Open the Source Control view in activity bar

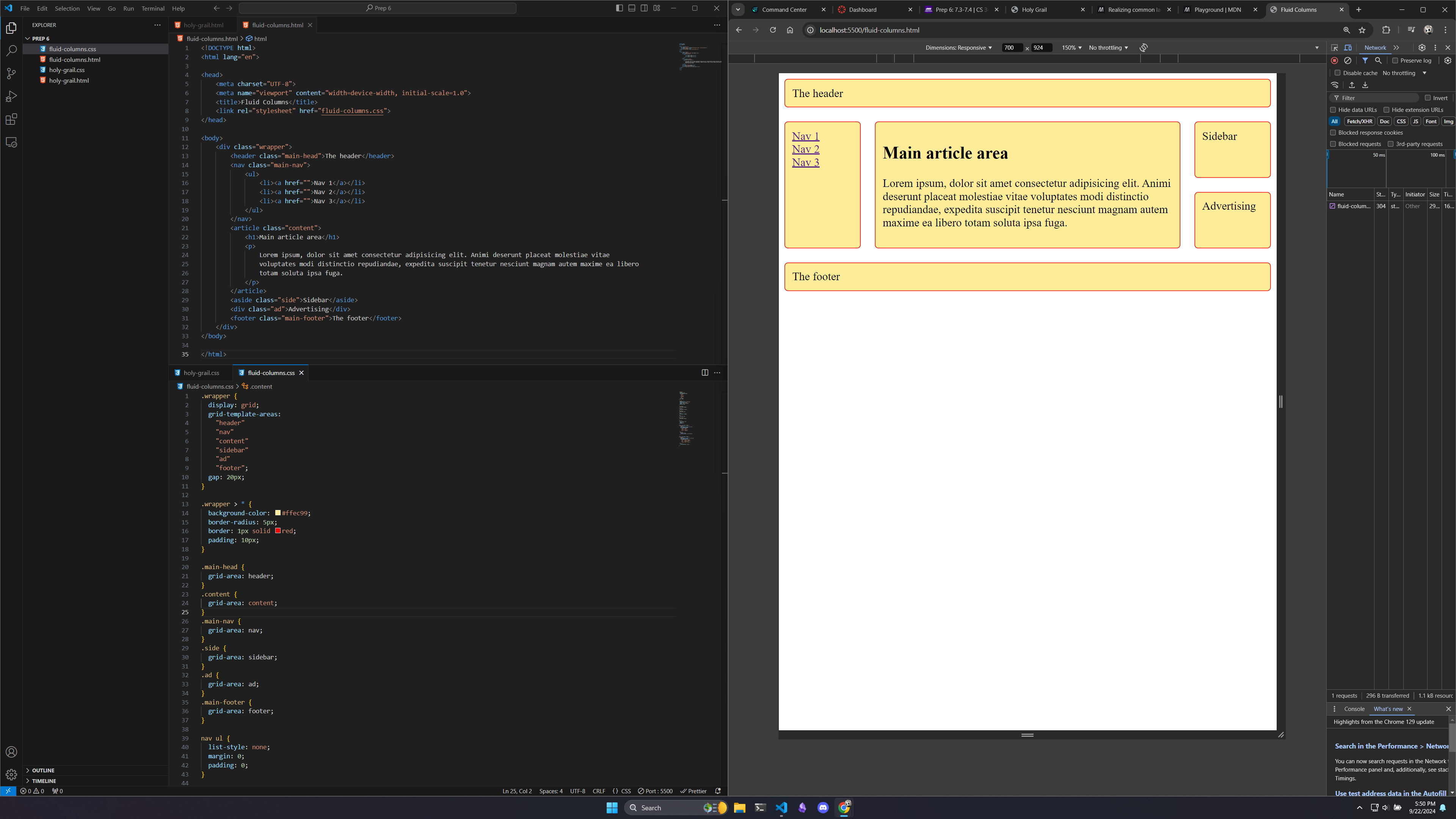[x=11, y=74]
